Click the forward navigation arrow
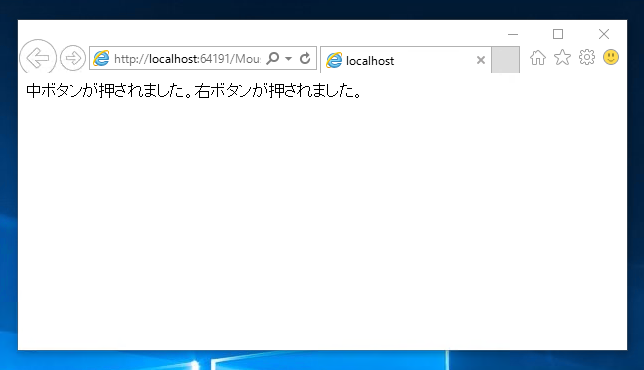644x370 pixels. (x=73, y=58)
